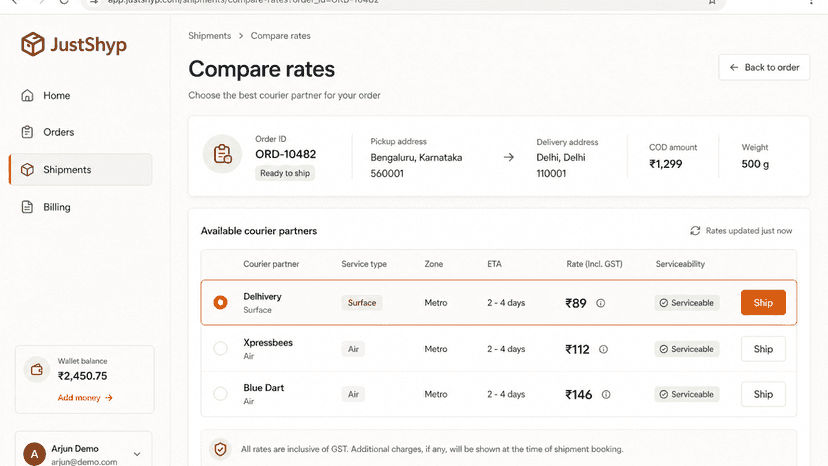828x466 pixels.
Task: Click the refresh rates icon
Action: click(x=695, y=231)
